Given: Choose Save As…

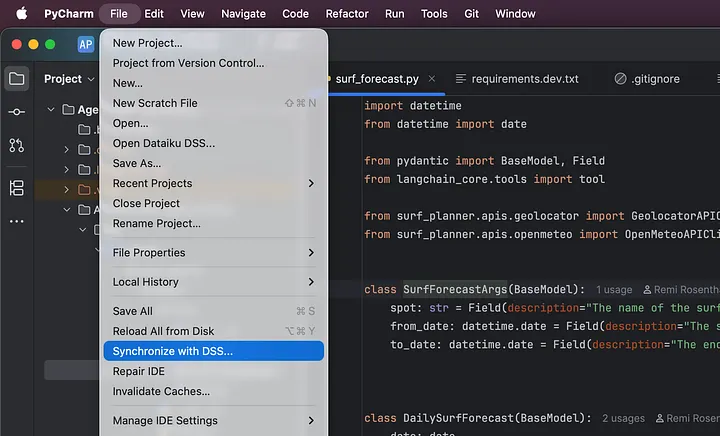Looking at the screenshot, I should coord(214,163).
